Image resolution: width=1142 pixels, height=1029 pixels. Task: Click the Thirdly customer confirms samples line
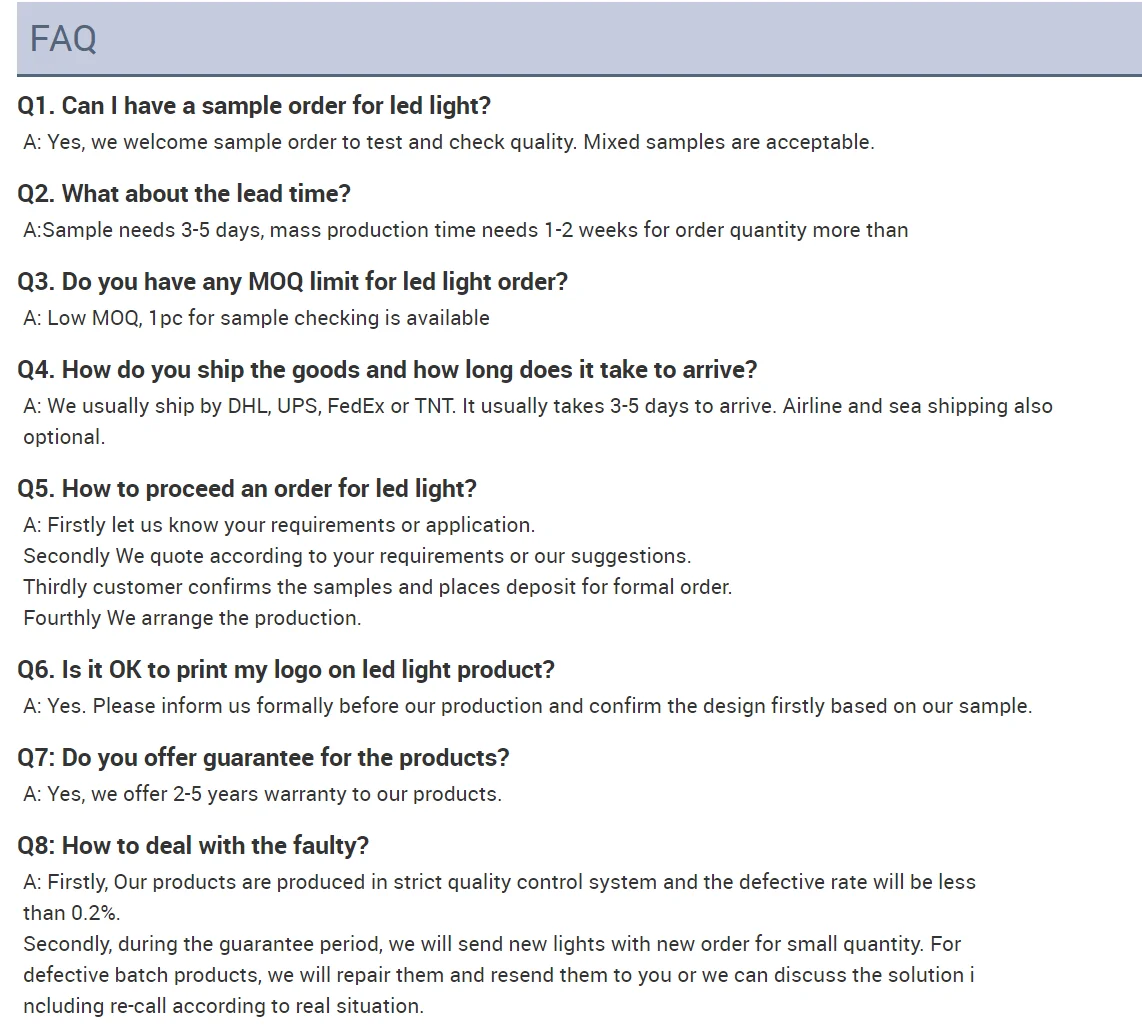(377, 587)
